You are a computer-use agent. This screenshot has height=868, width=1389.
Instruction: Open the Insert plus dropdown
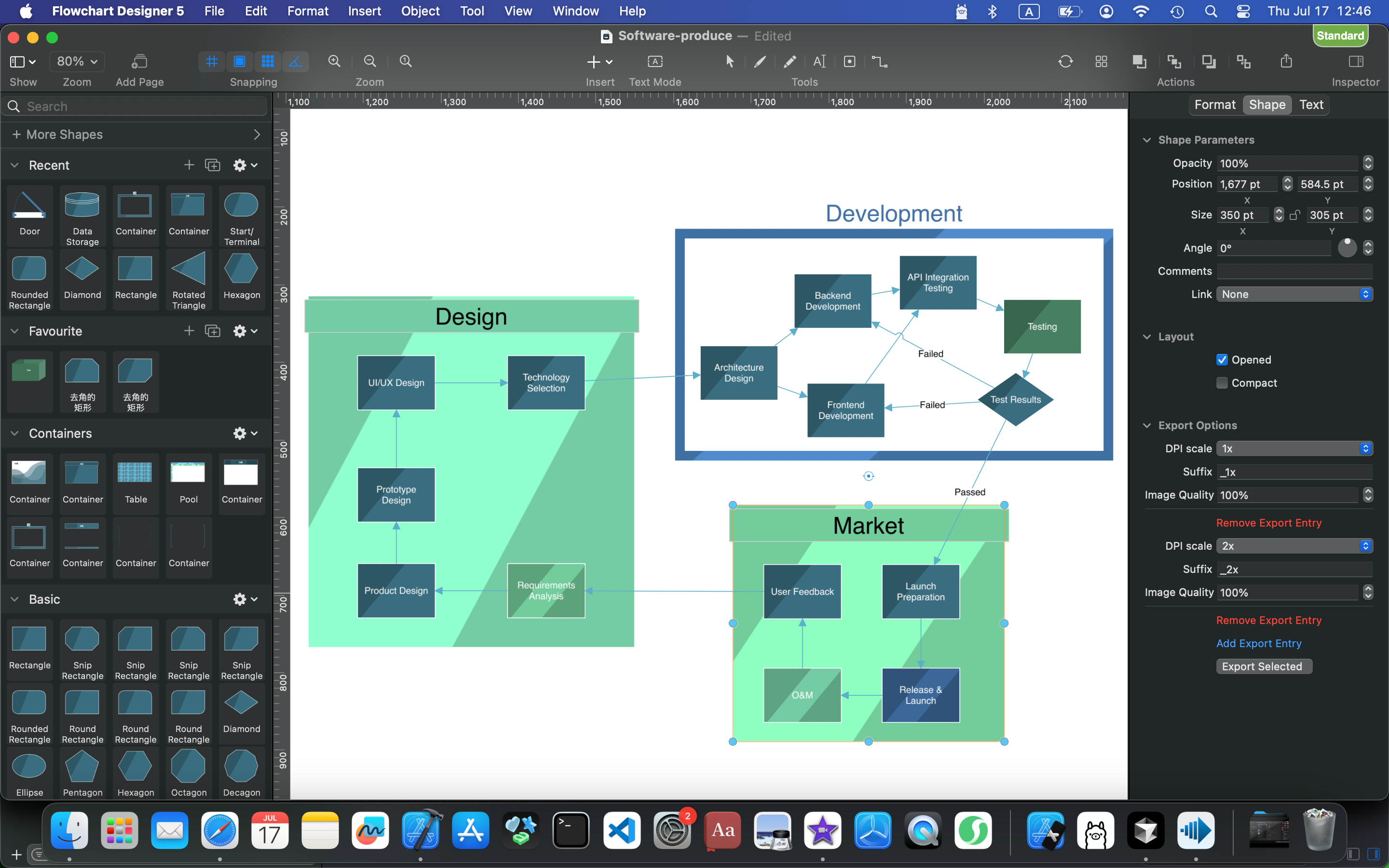click(600, 61)
